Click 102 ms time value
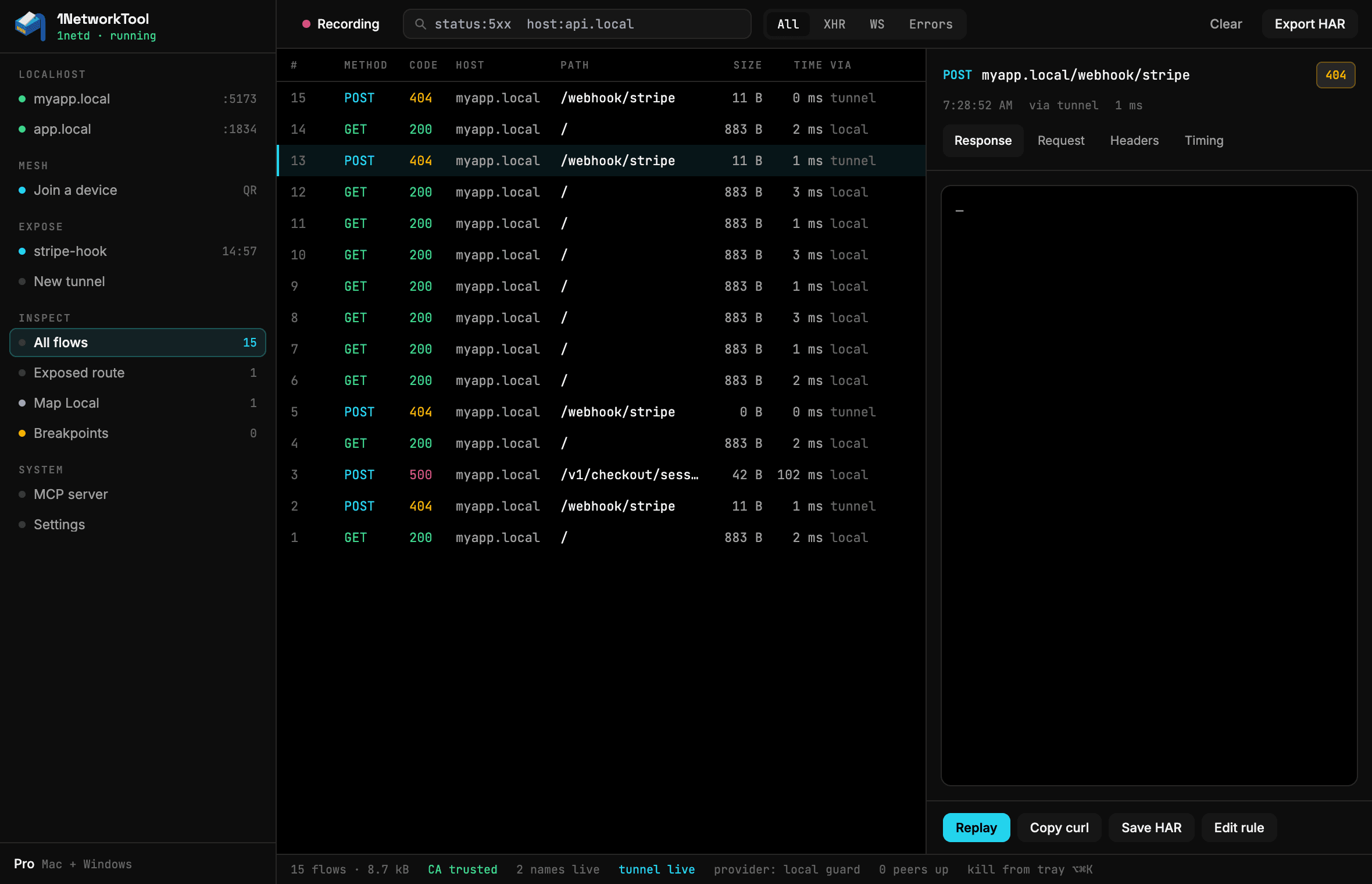 pyautogui.click(x=799, y=475)
